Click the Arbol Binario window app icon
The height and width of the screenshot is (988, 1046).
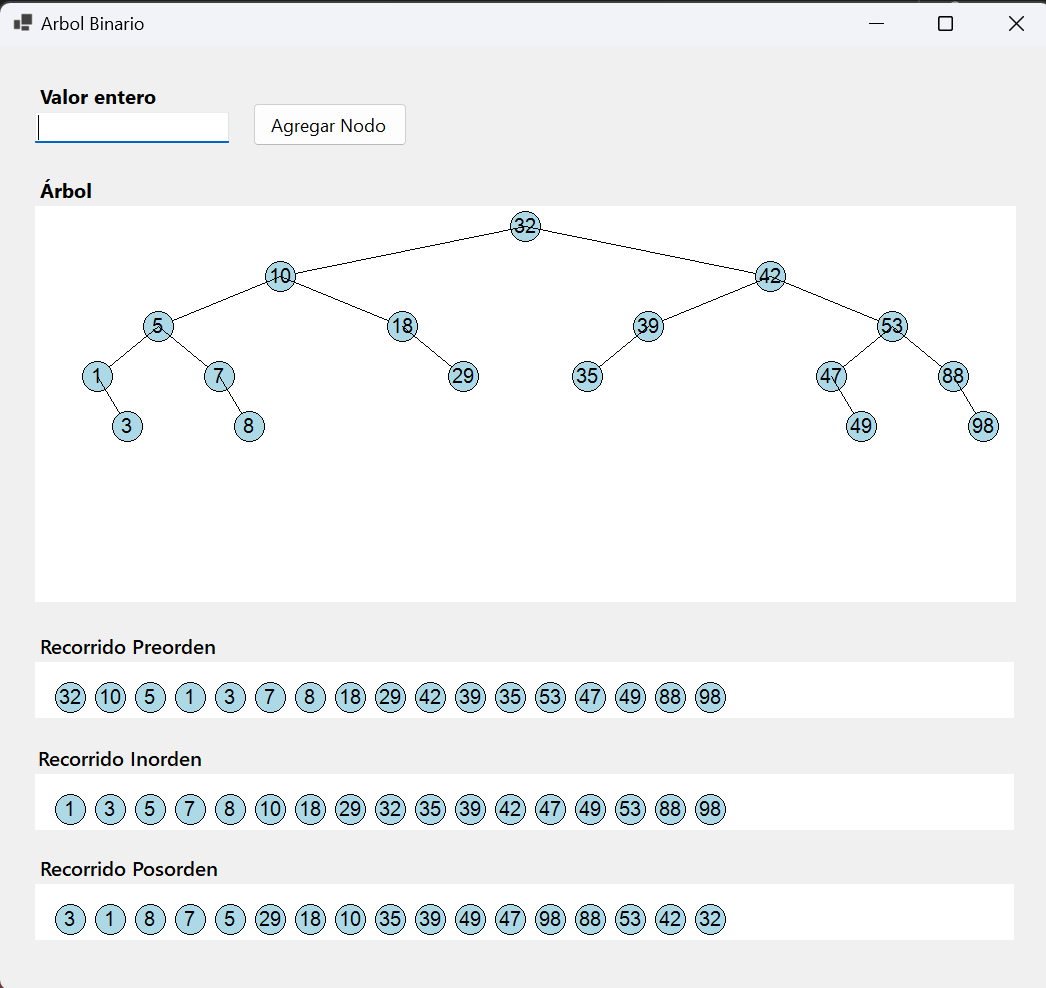click(22, 23)
